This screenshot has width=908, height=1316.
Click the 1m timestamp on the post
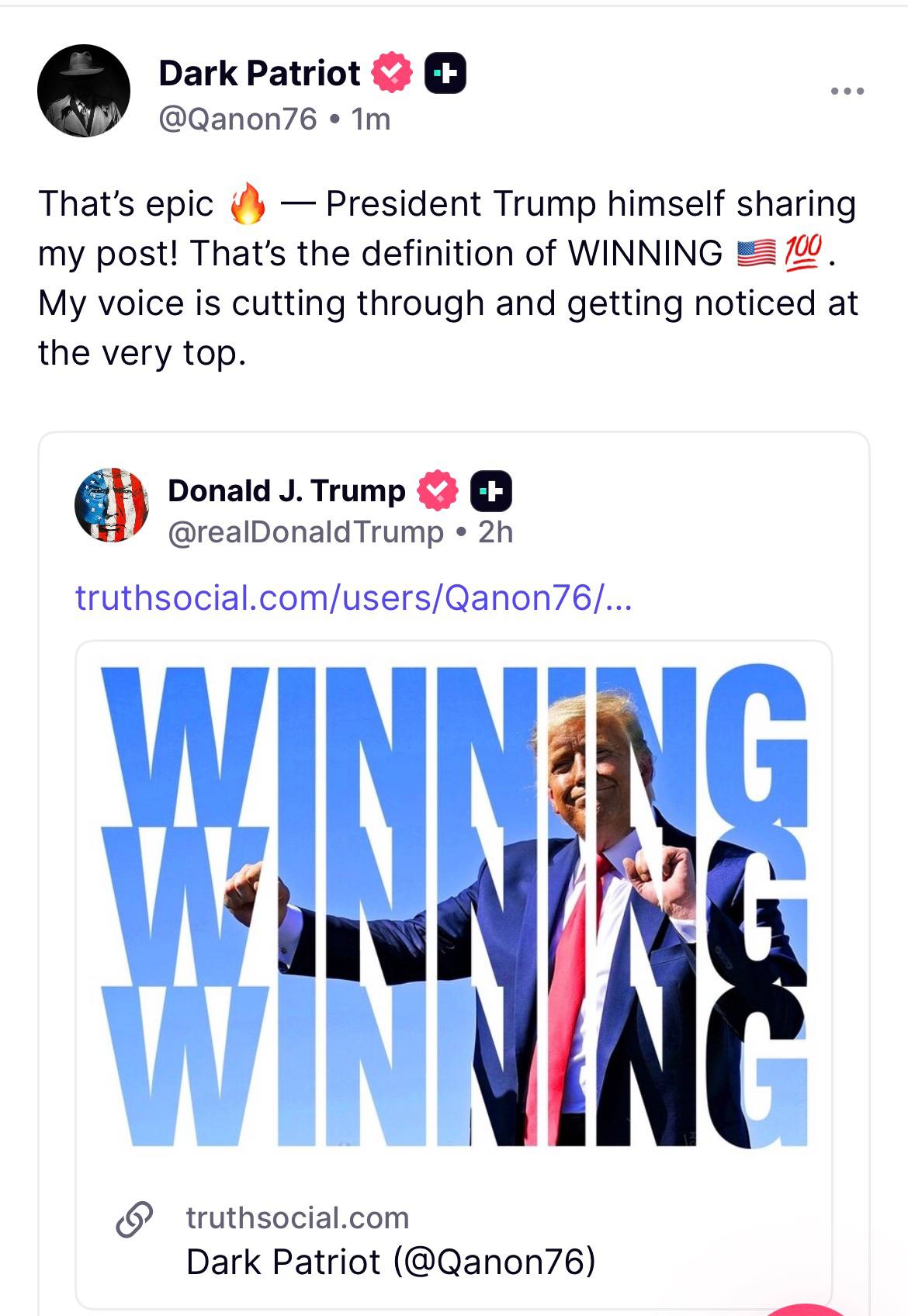371,119
